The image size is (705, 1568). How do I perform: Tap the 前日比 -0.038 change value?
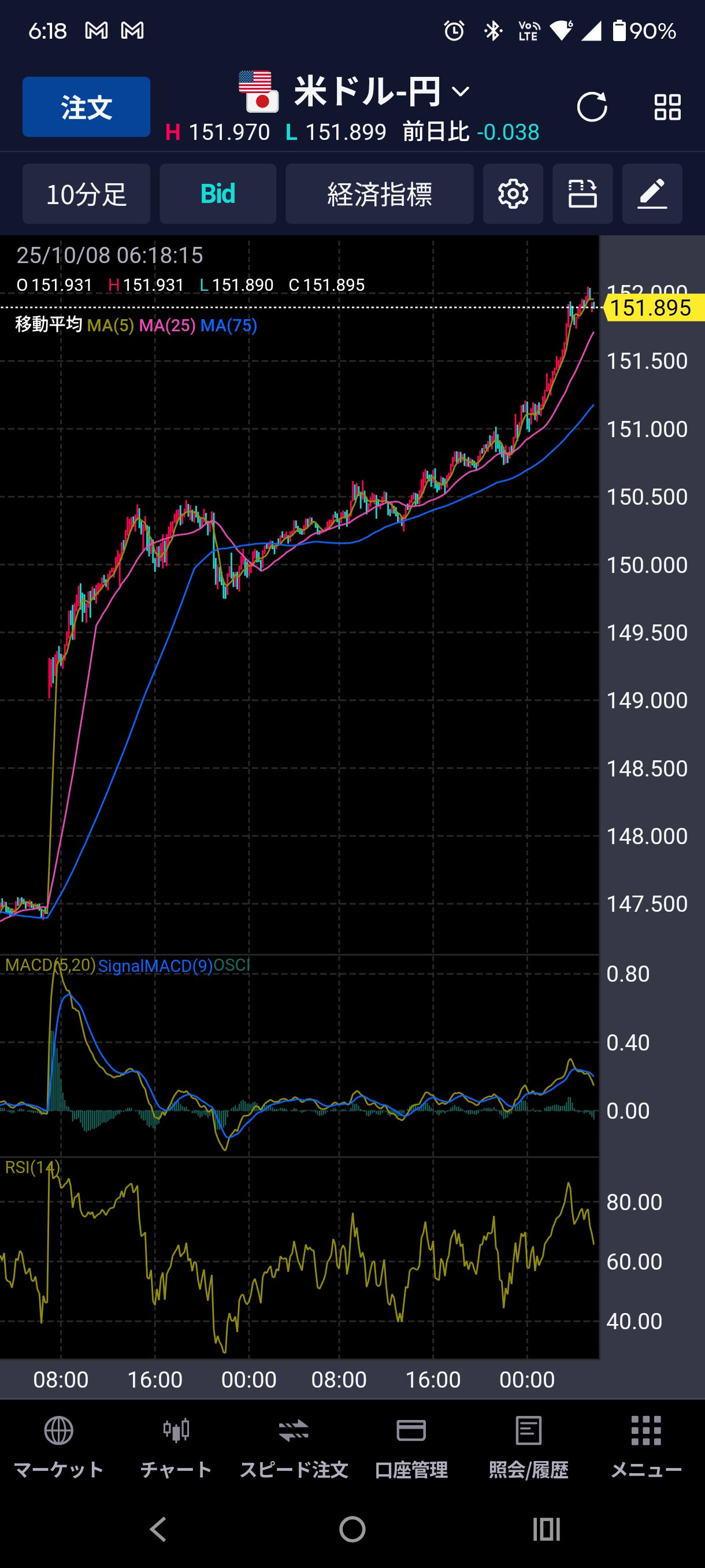coord(471,132)
